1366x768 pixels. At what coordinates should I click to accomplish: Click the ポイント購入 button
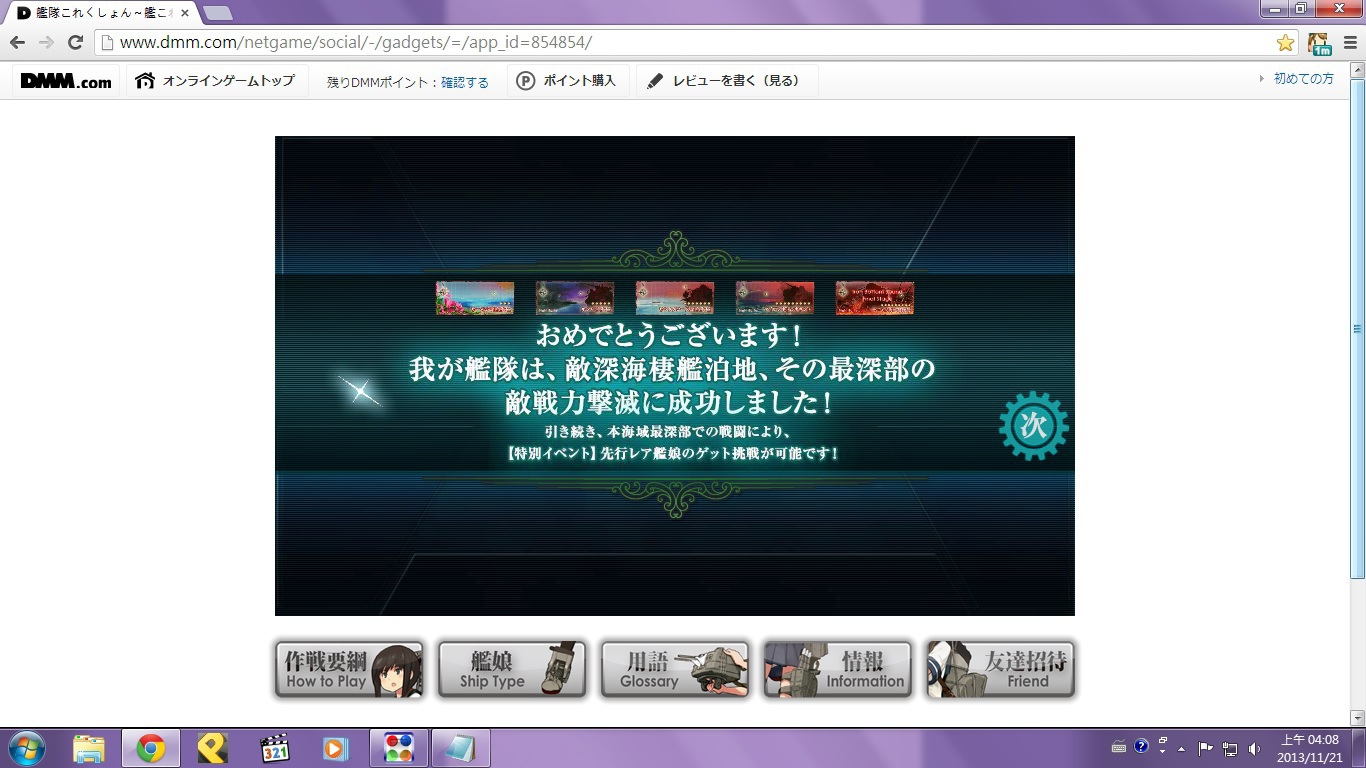(569, 81)
